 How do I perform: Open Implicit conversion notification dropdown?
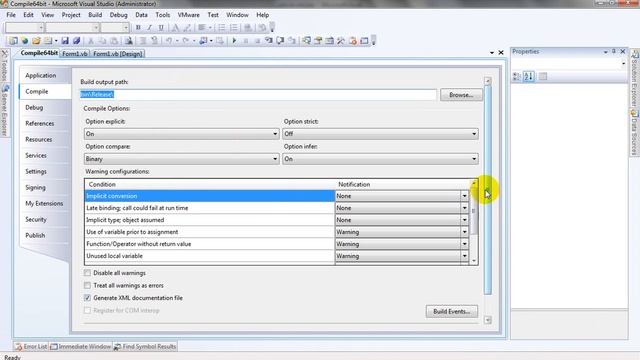click(464, 196)
